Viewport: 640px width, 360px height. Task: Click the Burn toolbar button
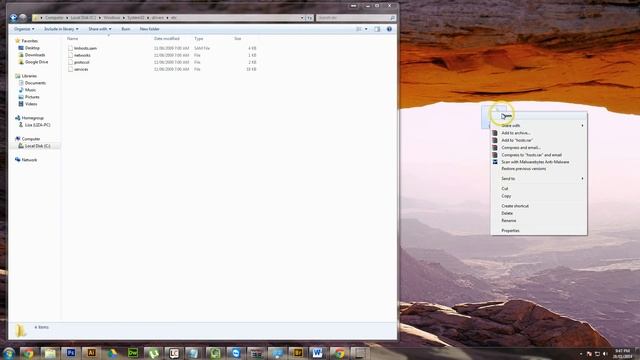(x=126, y=29)
